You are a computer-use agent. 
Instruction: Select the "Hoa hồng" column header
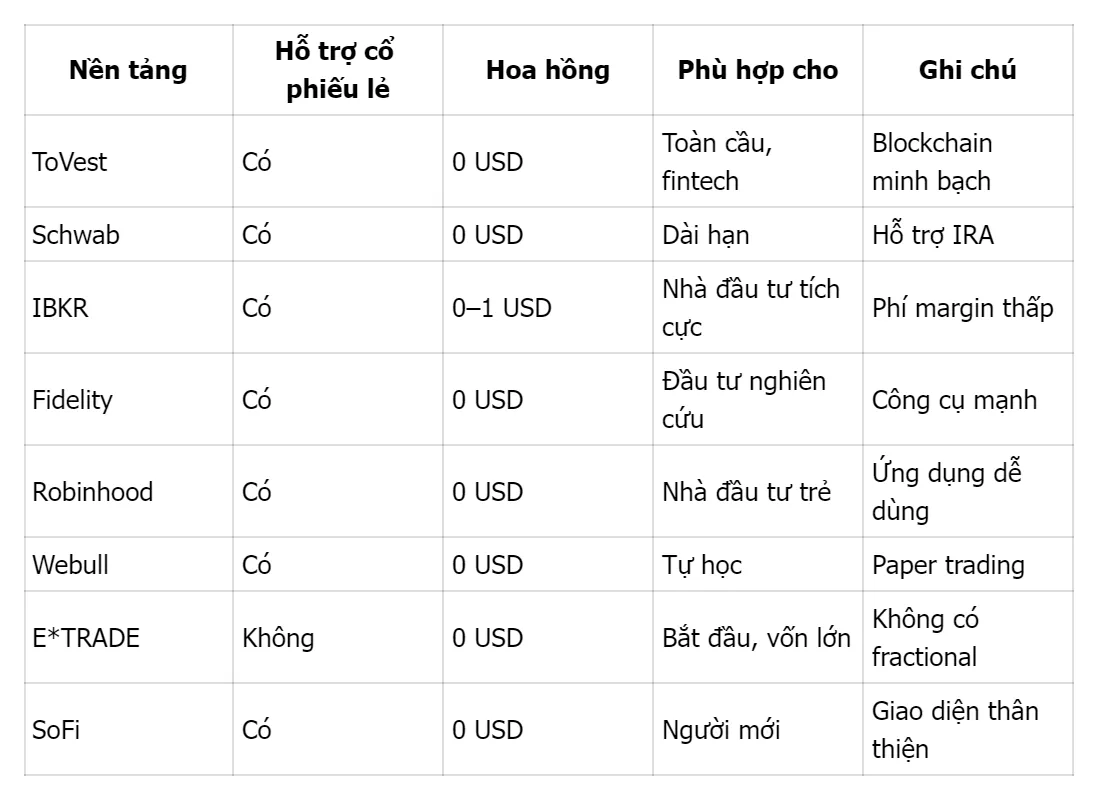pos(547,71)
